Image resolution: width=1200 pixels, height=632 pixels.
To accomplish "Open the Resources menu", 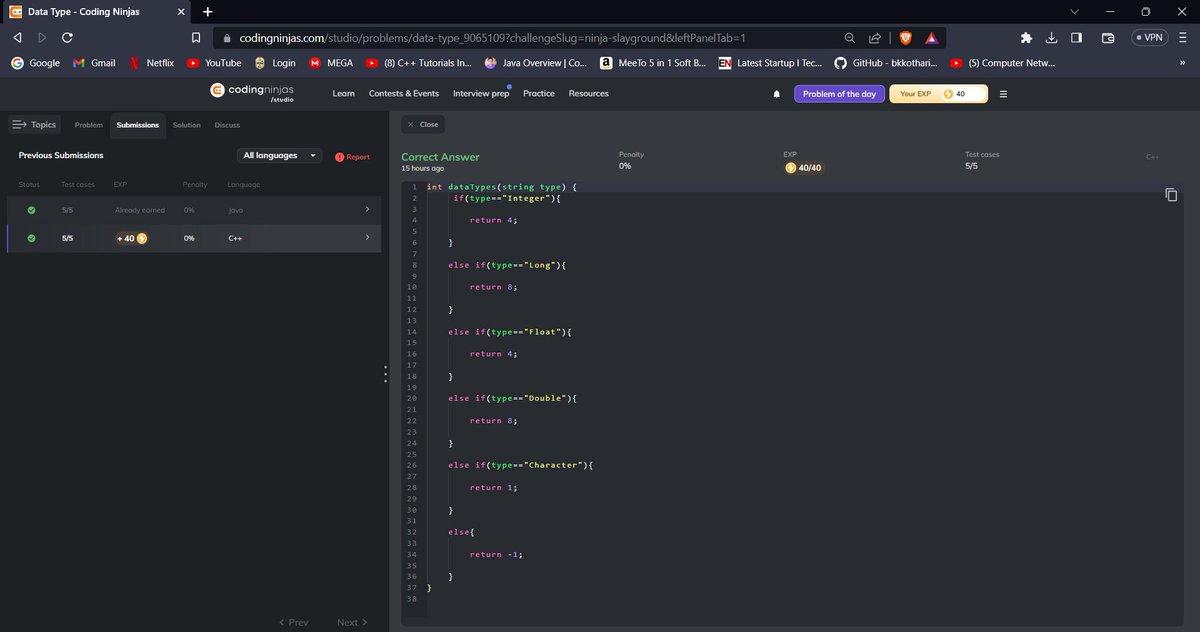I will pos(589,94).
